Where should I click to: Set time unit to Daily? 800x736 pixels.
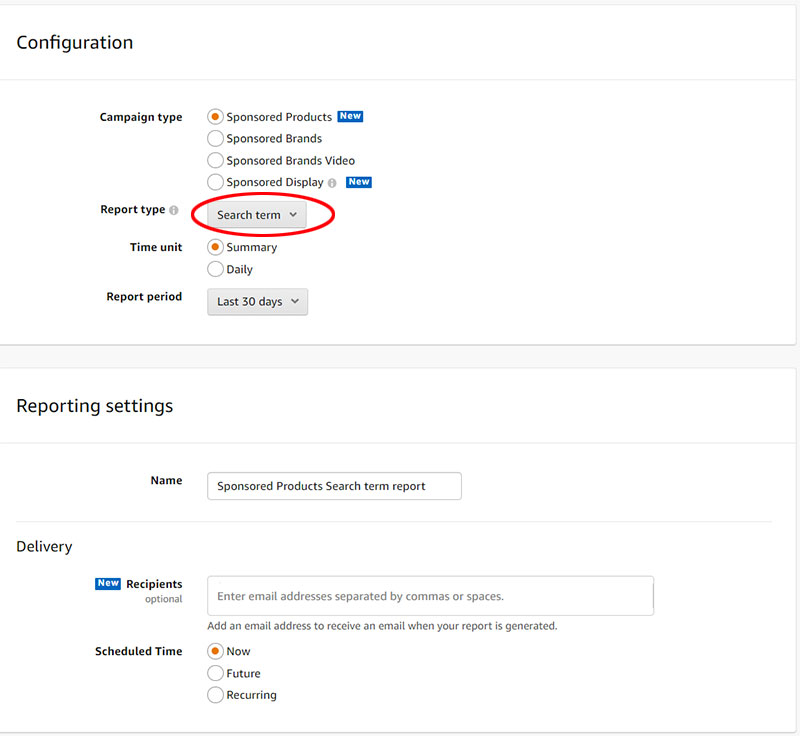pos(215,269)
